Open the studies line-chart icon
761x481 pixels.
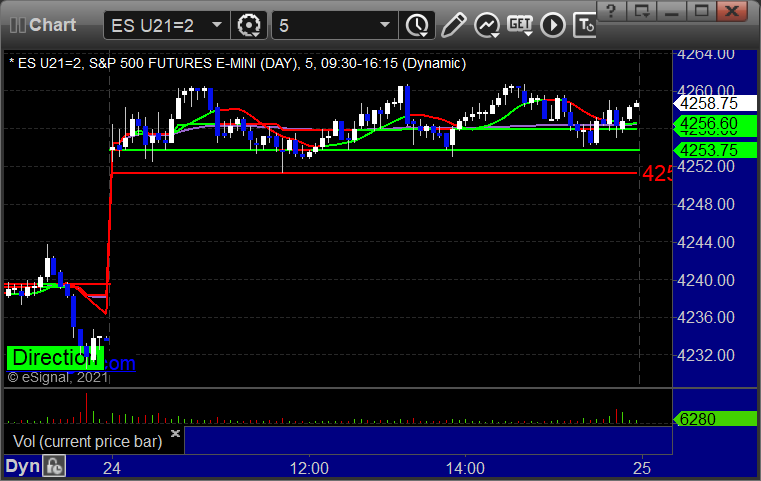point(487,25)
